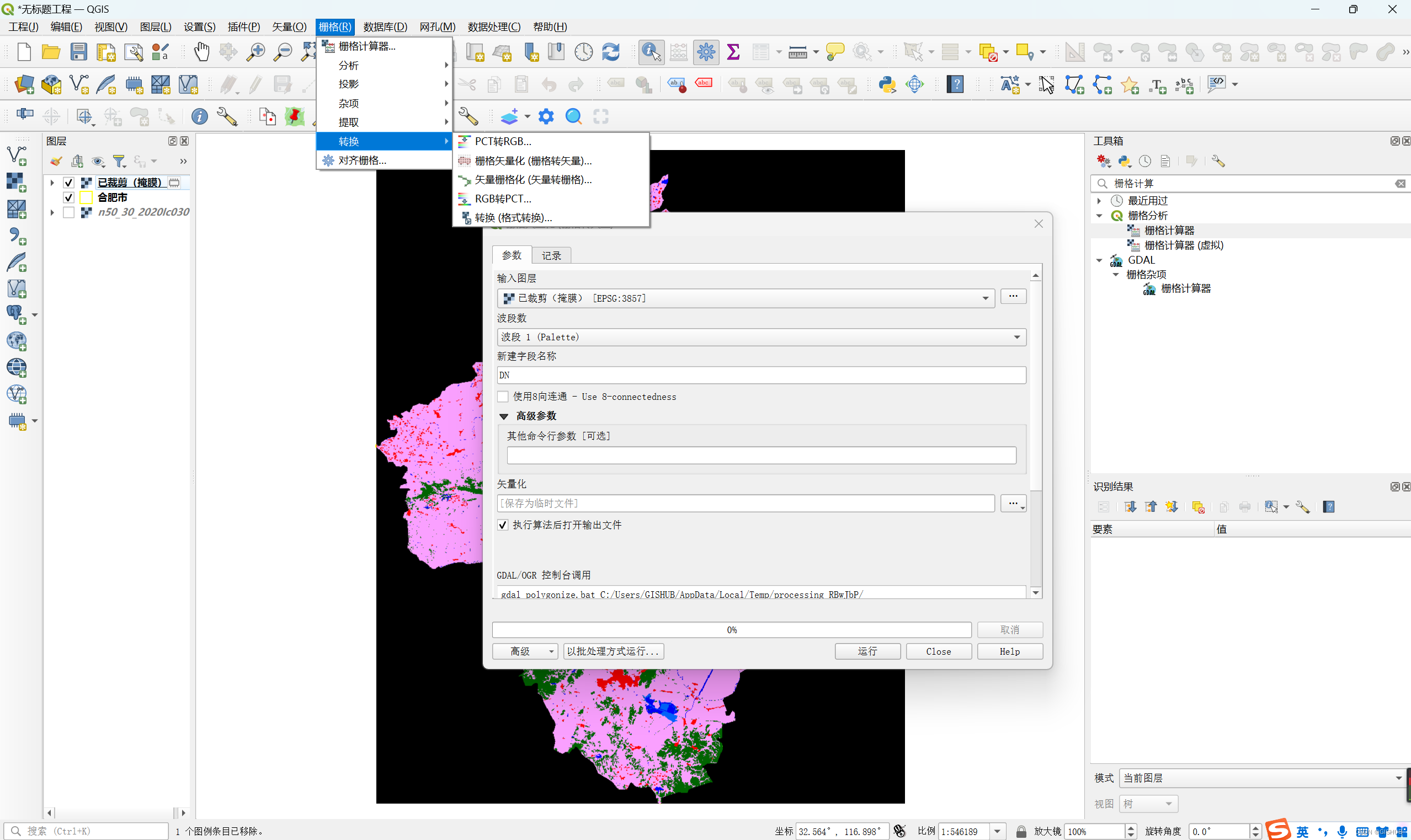Open the Python console icon

887,84
